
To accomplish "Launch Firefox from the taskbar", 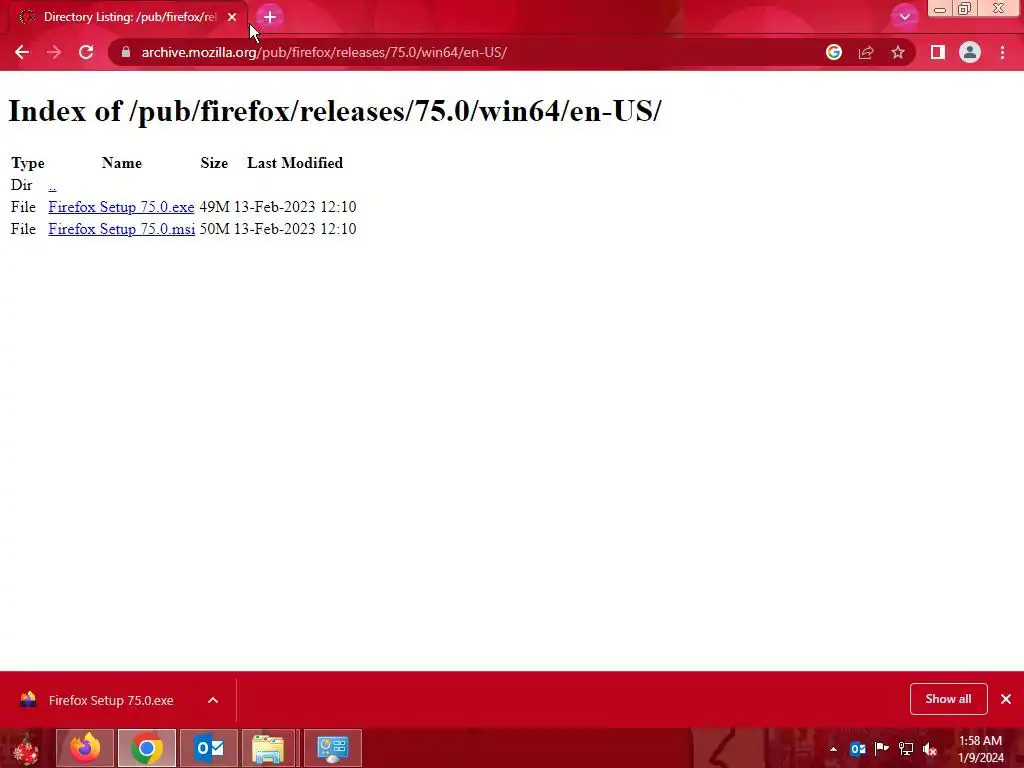I will tap(85, 748).
